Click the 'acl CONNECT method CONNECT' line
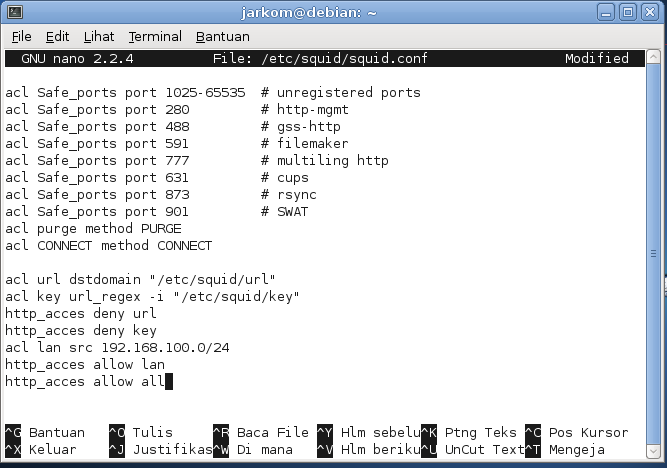This screenshot has height=468, width=667. (x=109, y=246)
